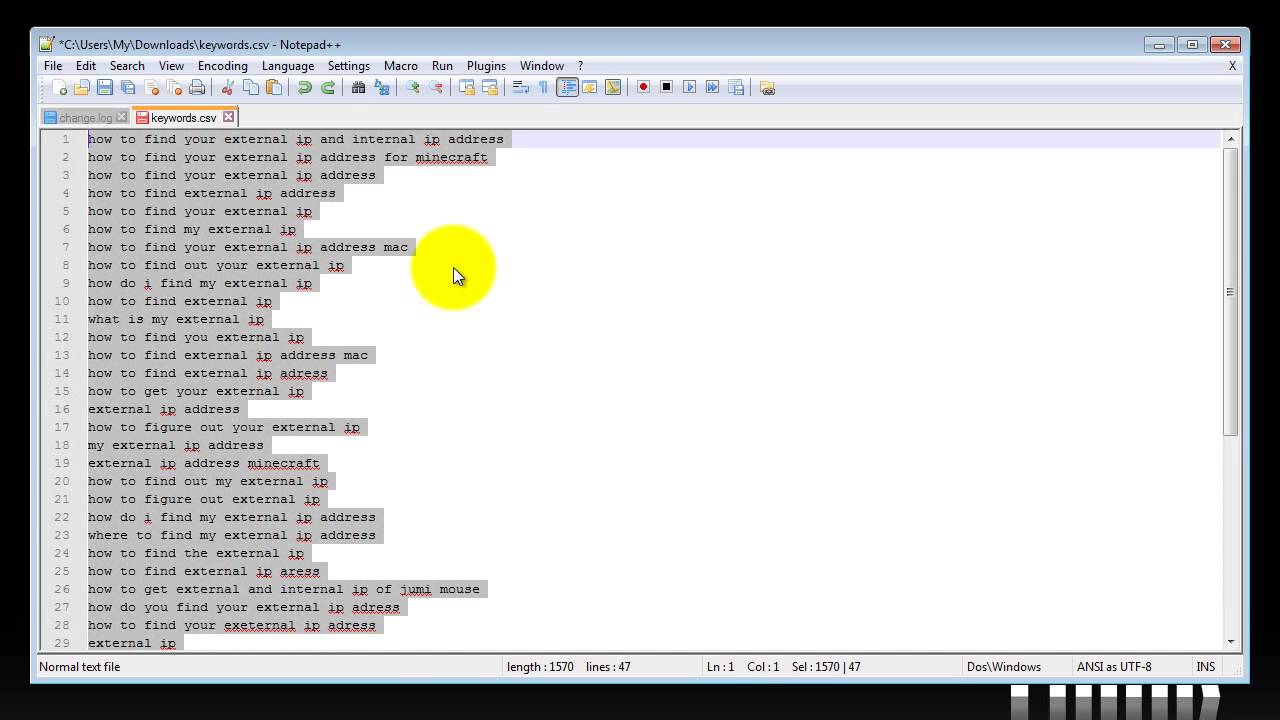The height and width of the screenshot is (720, 1280).
Task: Switch to the change.log tab
Action: coord(85,118)
